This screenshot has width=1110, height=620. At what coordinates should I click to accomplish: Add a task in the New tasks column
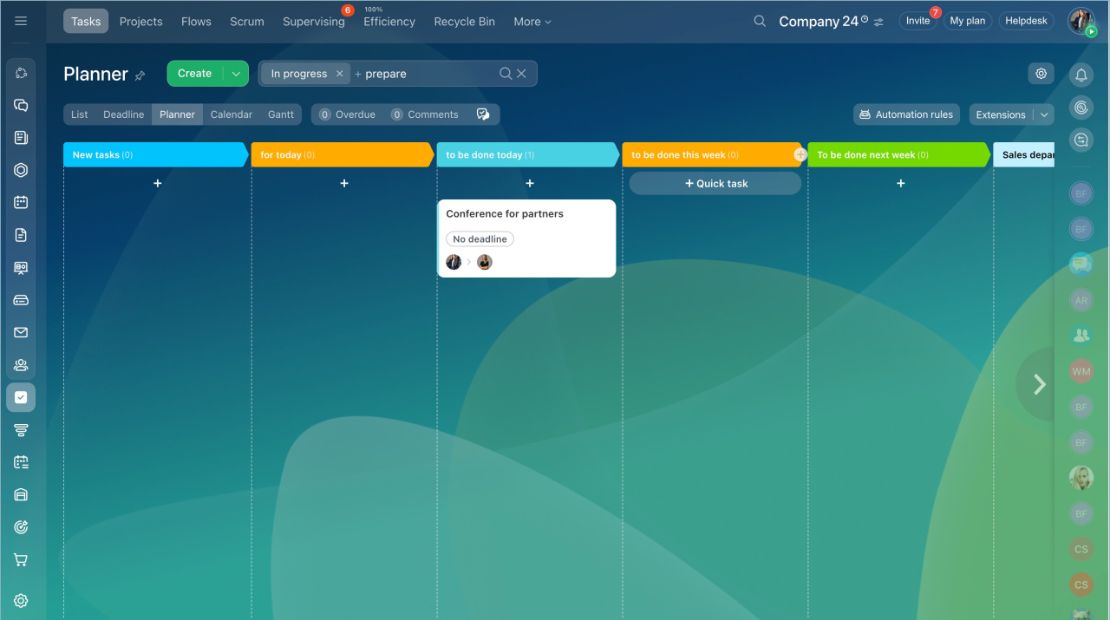pos(157,183)
